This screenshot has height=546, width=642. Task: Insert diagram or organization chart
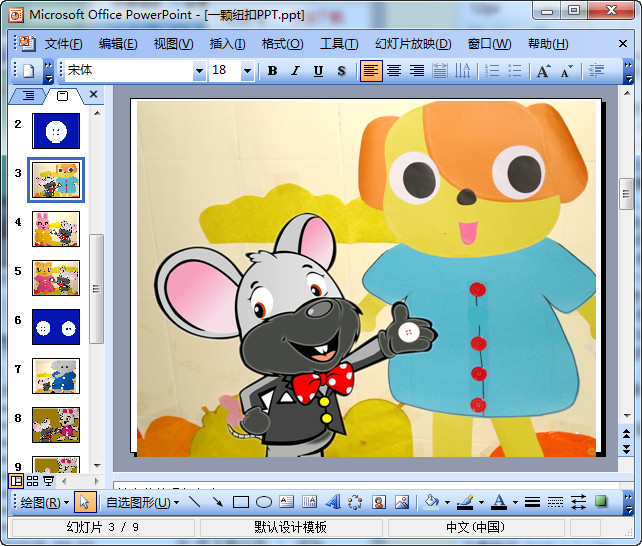[355, 502]
